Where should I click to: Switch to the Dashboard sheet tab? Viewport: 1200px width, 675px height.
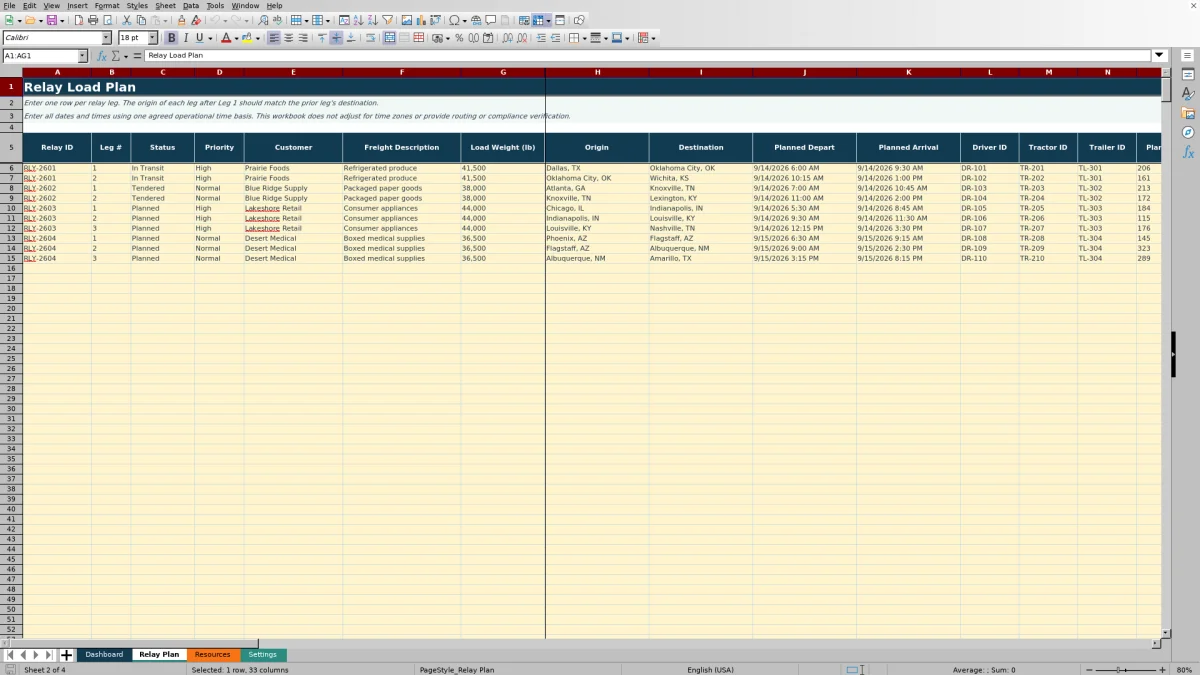[x=104, y=655]
